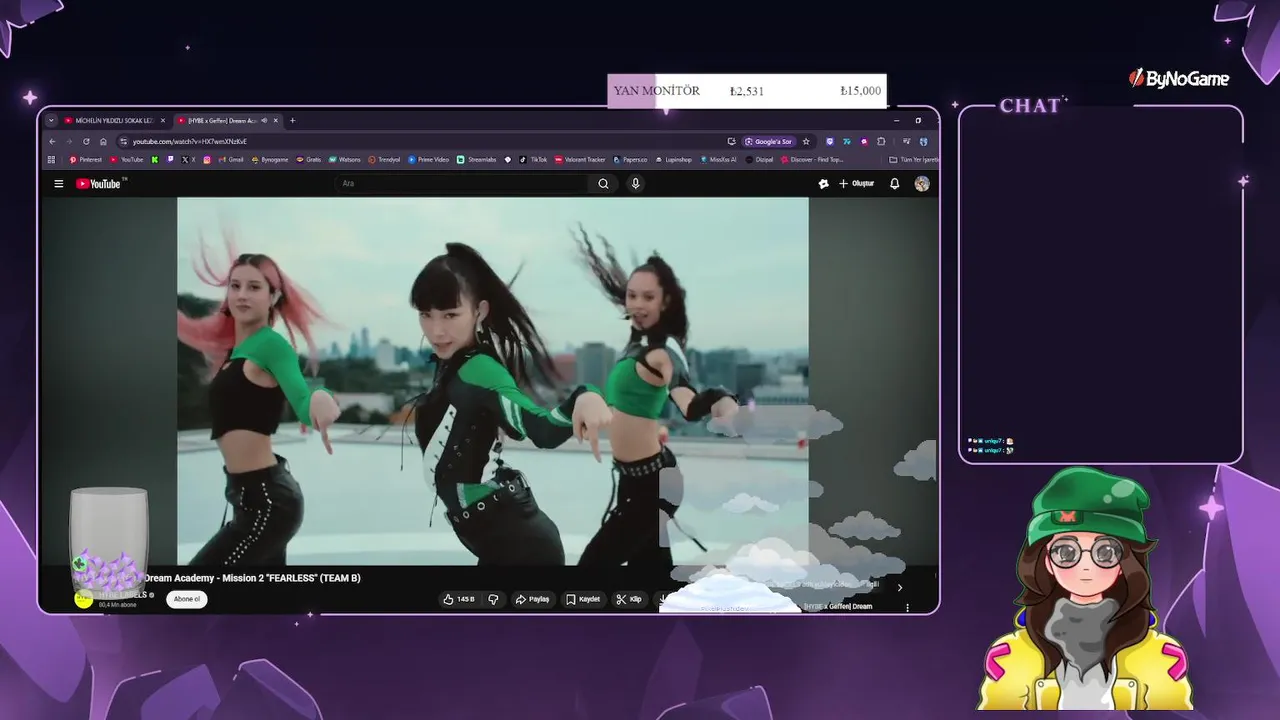Open the apps grid in bookmarks bar
Image resolution: width=1280 pixels, height=720 pixels.
coord(51,160)
